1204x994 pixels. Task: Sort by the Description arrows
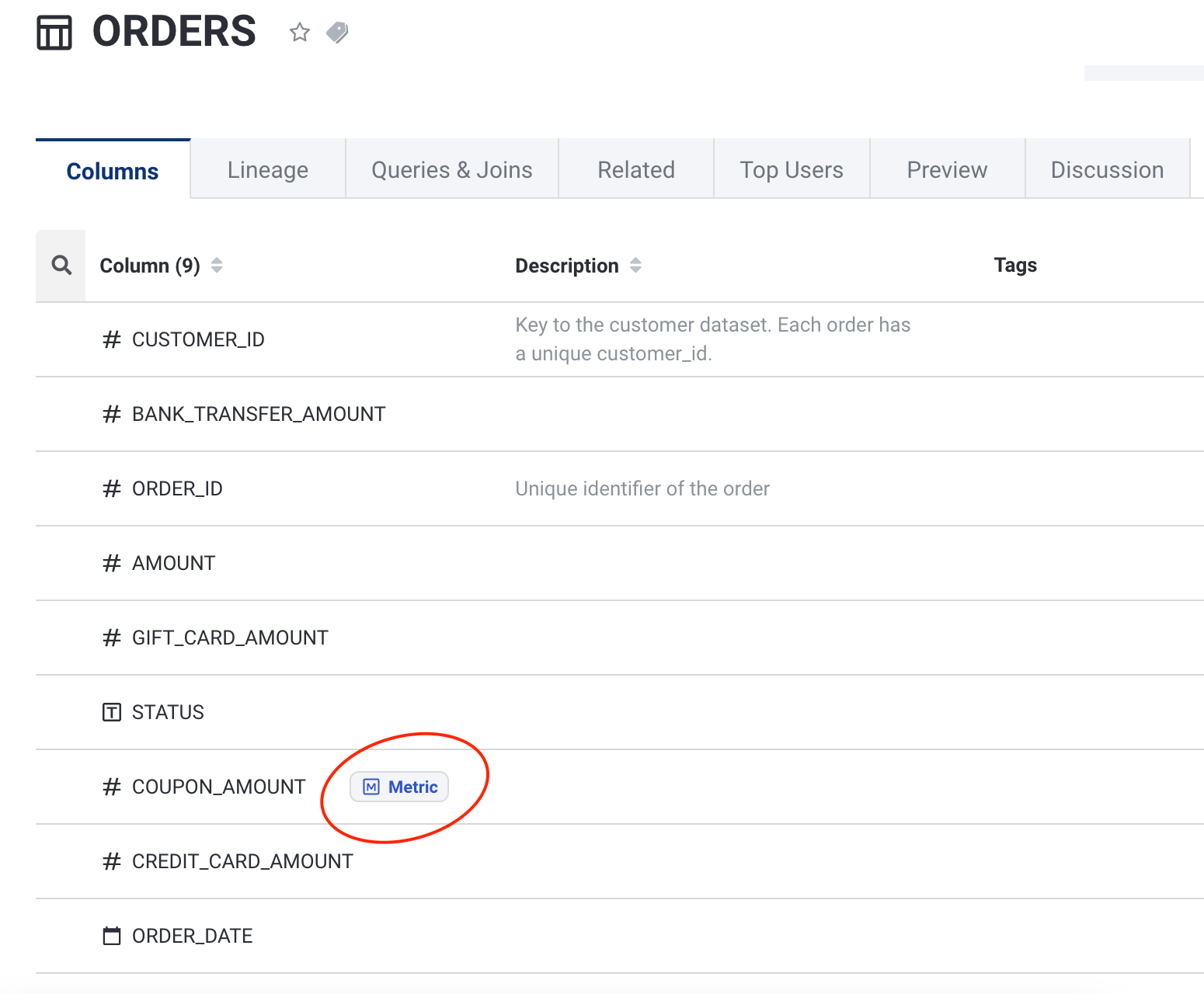click(x=635, y=266)
